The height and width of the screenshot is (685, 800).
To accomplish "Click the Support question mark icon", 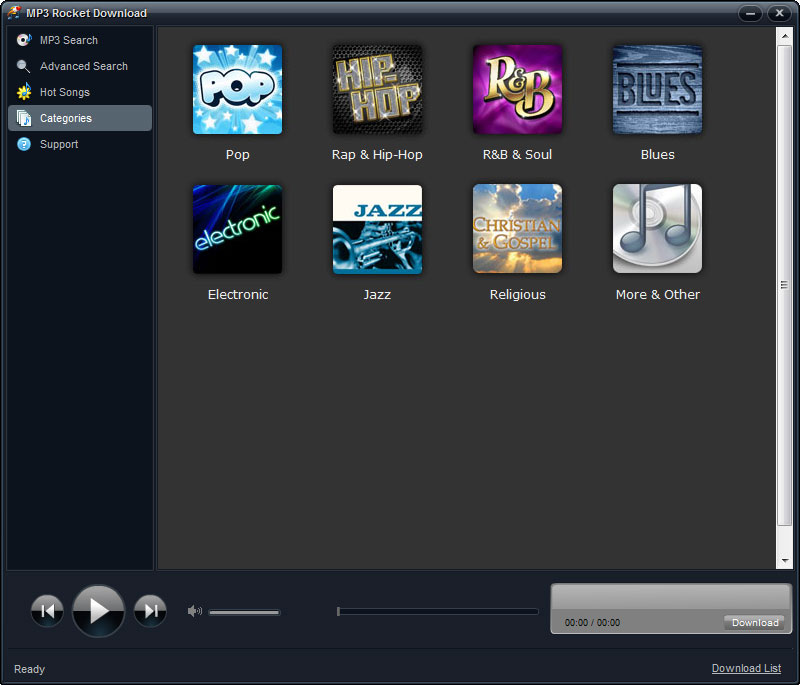I will [23, 144].
